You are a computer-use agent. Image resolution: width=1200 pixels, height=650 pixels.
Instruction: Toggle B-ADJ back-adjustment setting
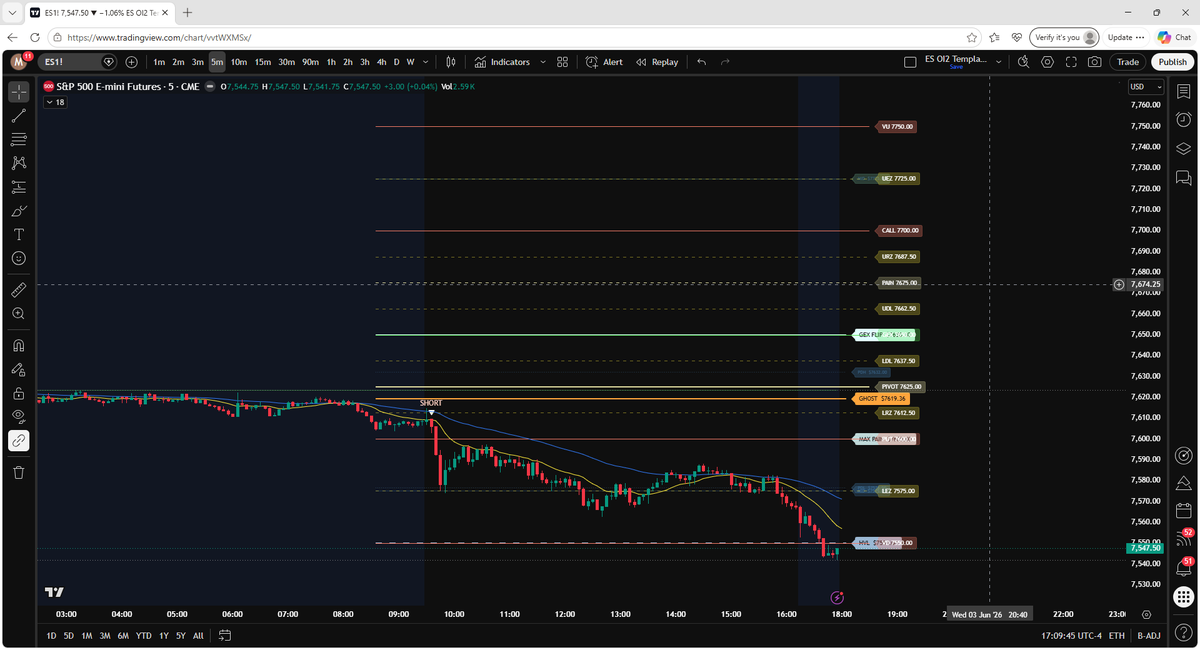1148,636
